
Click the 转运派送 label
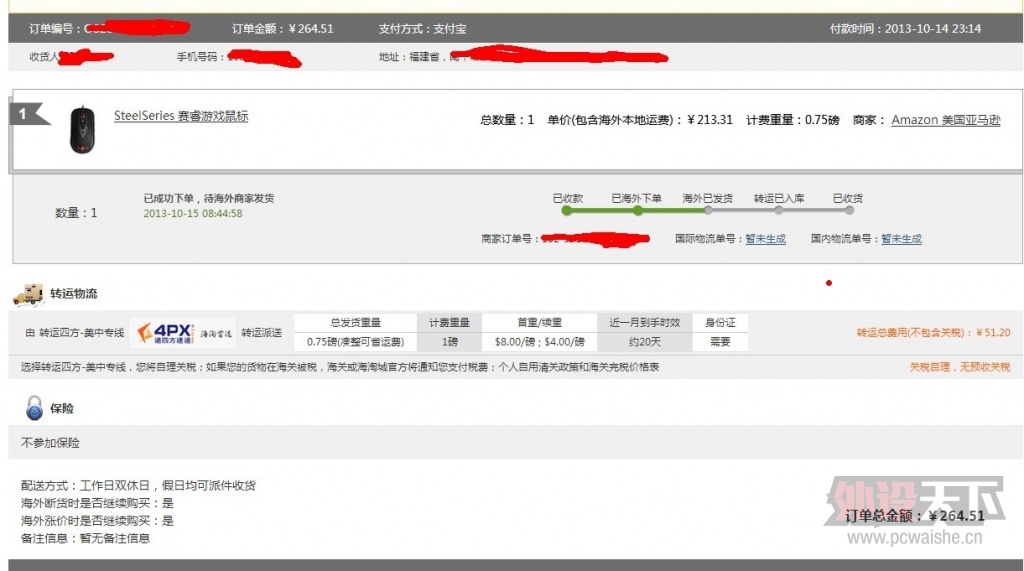pyautogui.click(x=262, y=333)
